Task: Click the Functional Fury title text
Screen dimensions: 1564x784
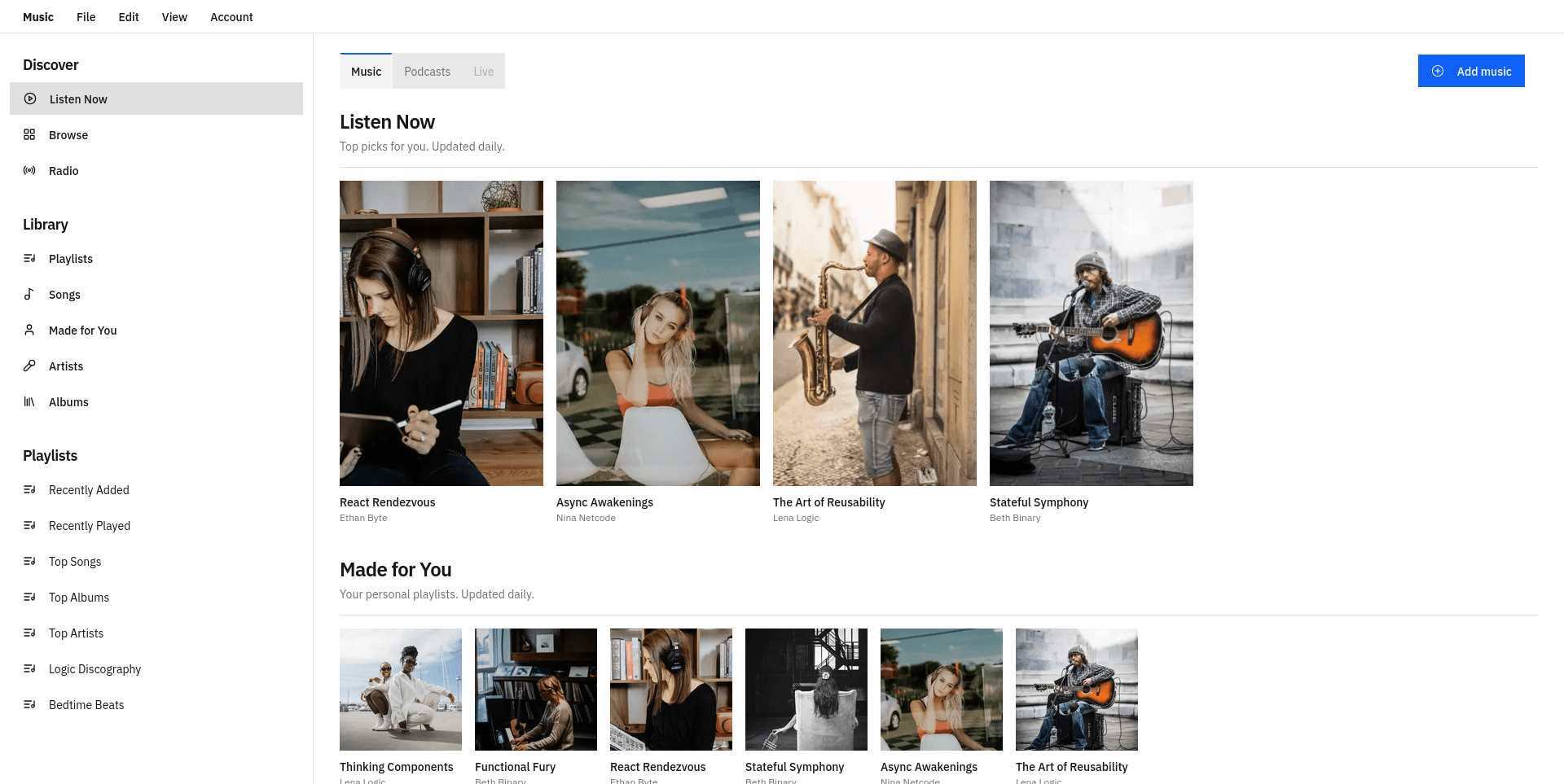Action: coord(516,767)
